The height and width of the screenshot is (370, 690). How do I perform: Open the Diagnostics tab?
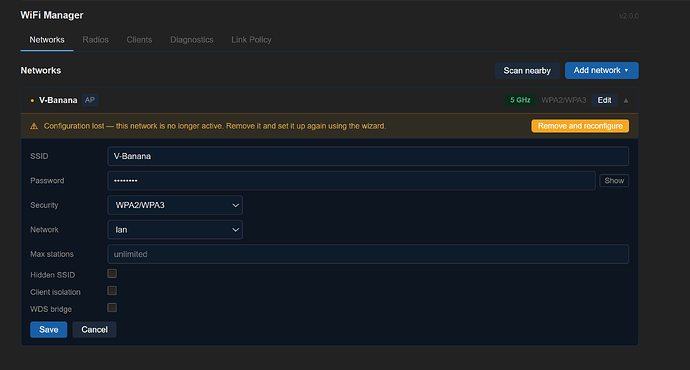point(192,40)
